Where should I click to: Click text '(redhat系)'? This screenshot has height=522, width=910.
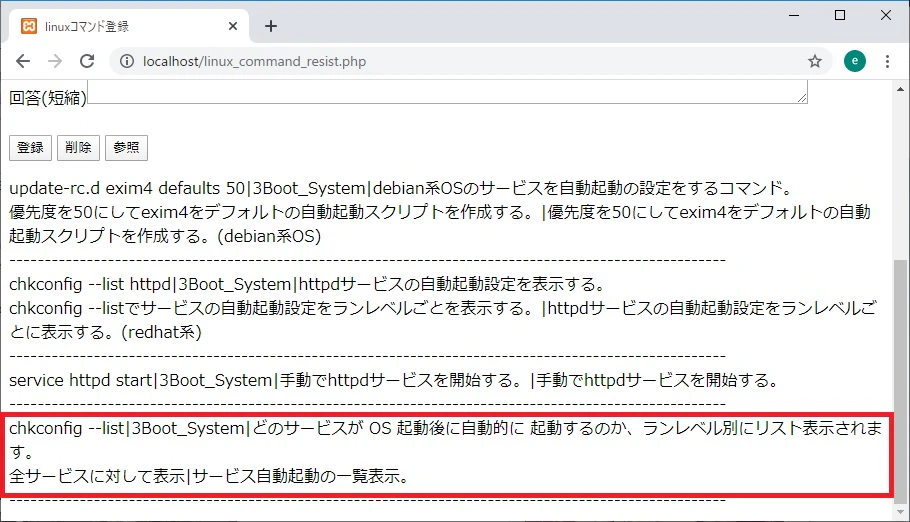161,332
